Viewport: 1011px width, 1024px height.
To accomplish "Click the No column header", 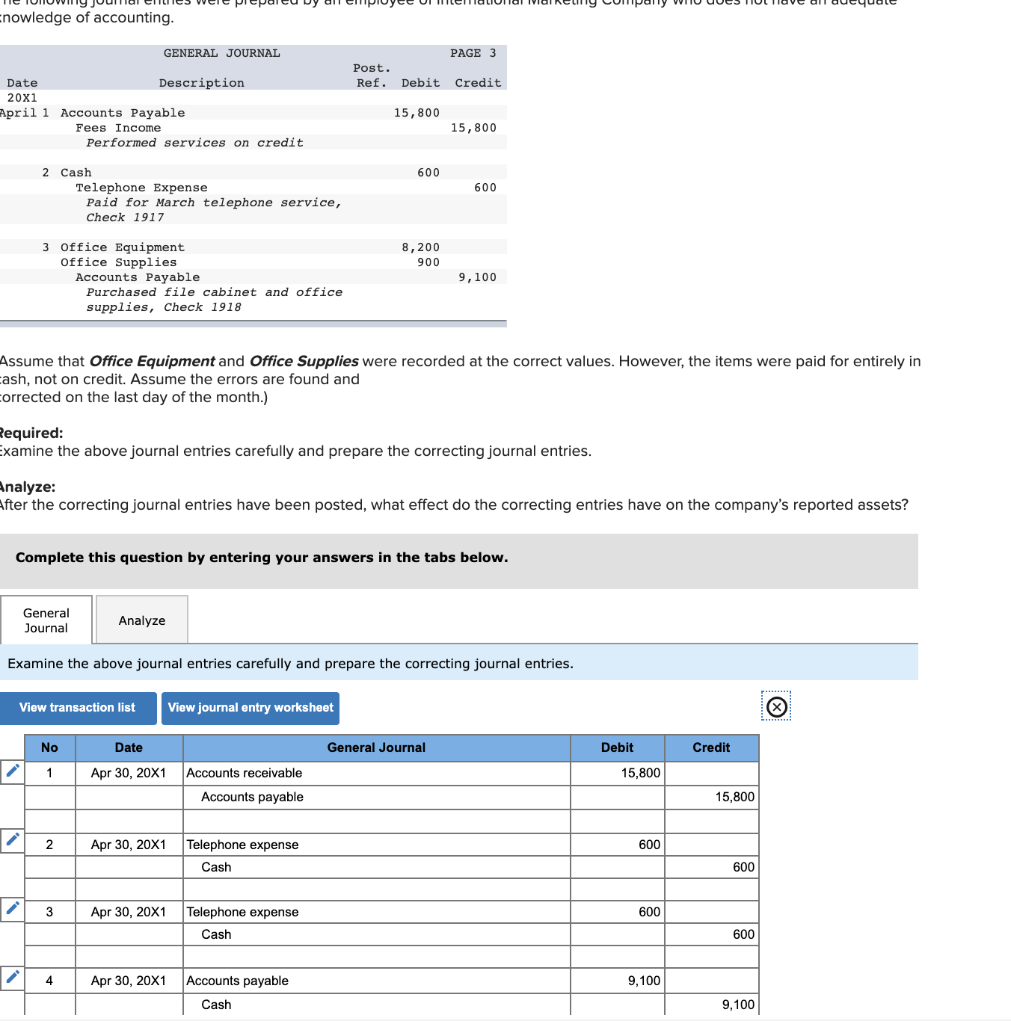I will (x=50, y=748).
